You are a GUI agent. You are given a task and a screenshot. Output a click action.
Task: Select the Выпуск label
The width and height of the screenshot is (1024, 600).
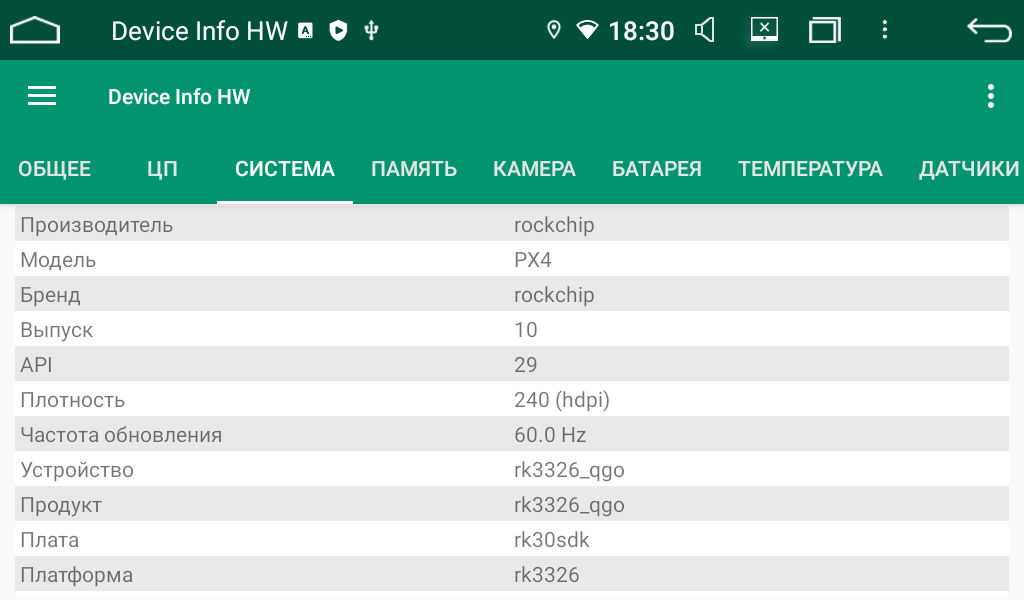click(x=57, y=330)
